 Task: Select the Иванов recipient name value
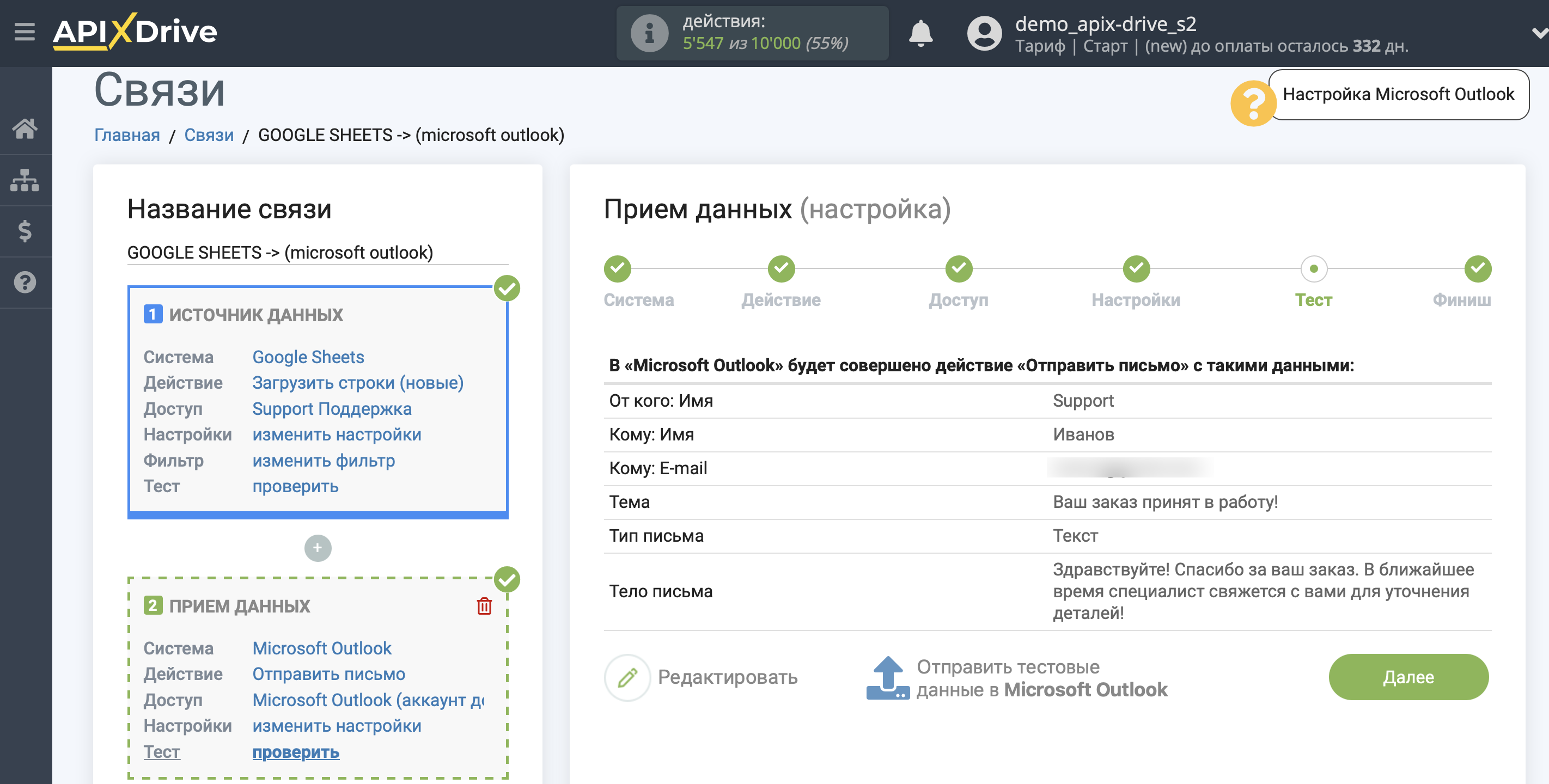click(x=1083, y=434)
